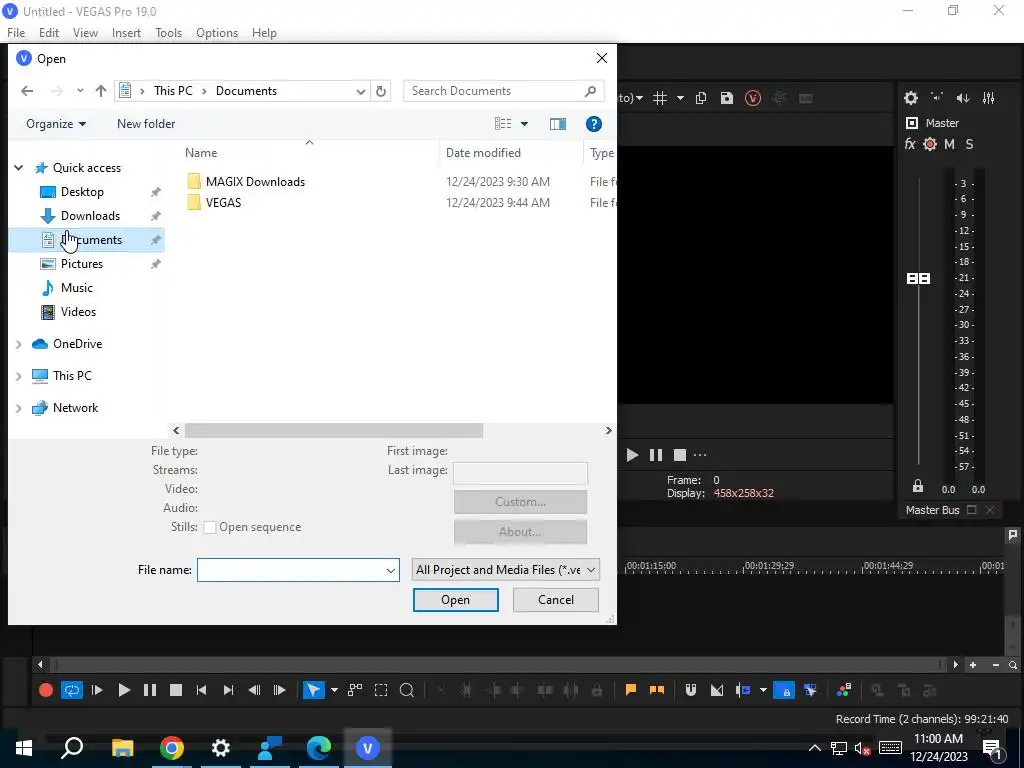
Task: Click the red Record button in transport bar
Action: [x=46, y=690]
